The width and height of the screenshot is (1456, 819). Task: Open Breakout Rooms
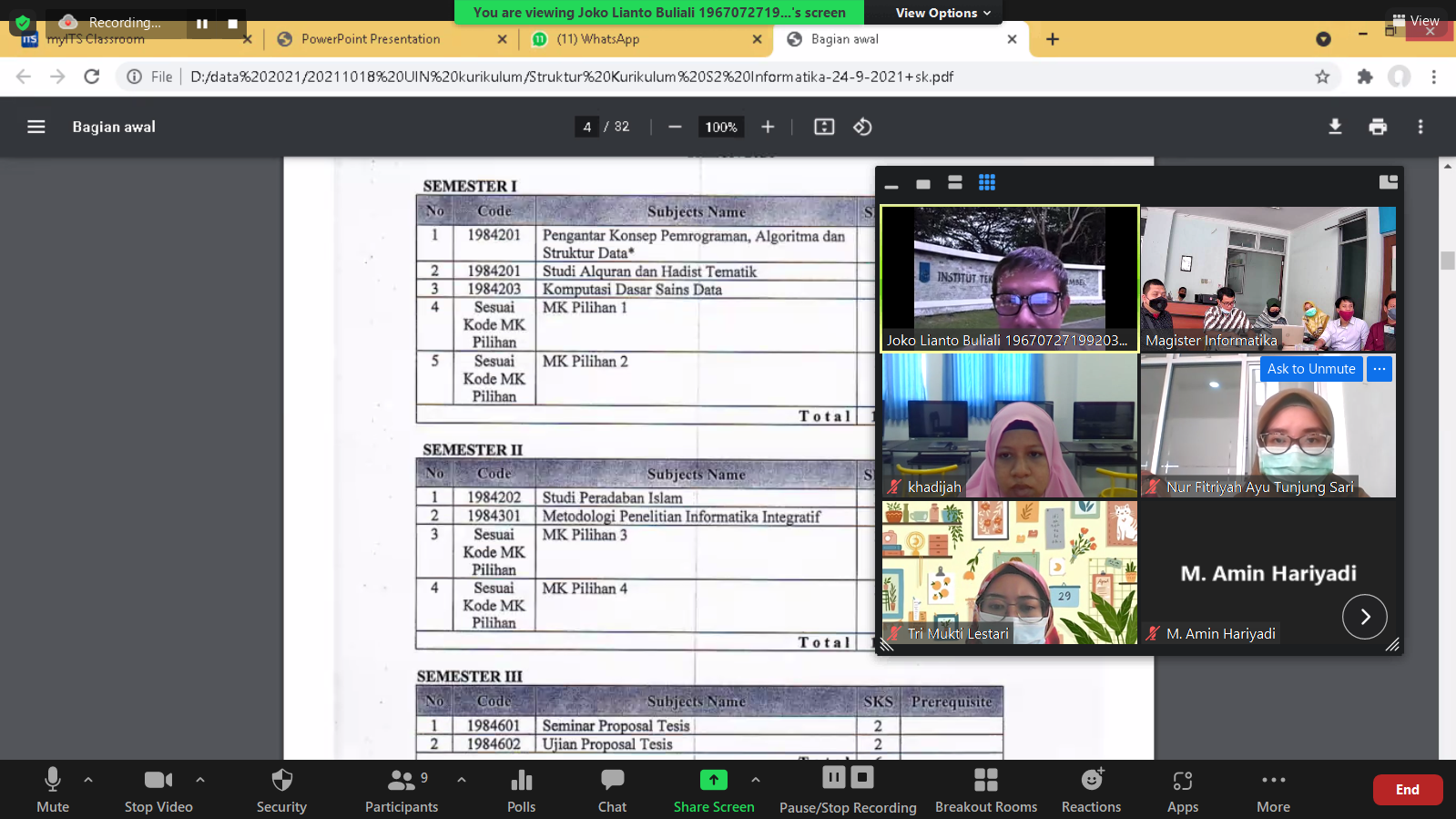[985, 790]
